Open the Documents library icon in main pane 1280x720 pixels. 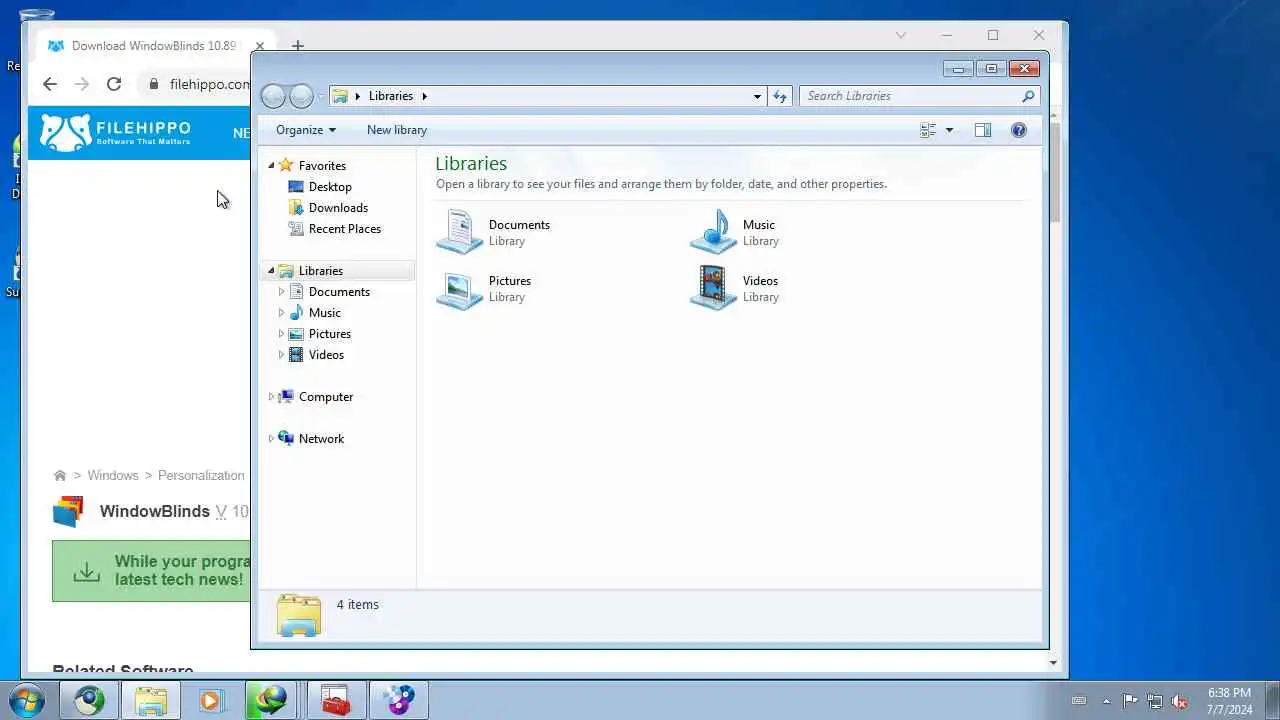460,232
